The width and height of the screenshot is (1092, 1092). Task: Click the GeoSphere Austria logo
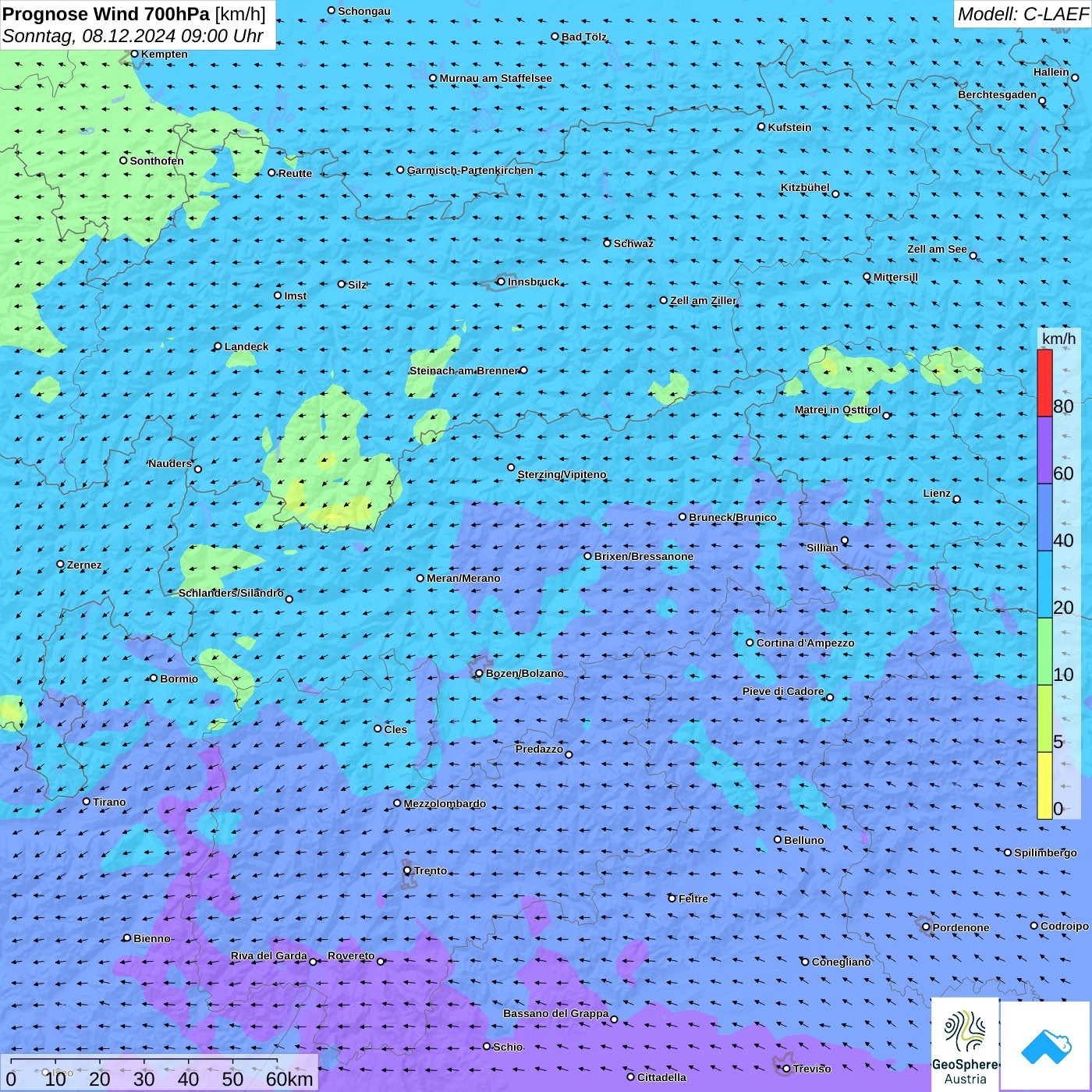(x=965, y=1045)
